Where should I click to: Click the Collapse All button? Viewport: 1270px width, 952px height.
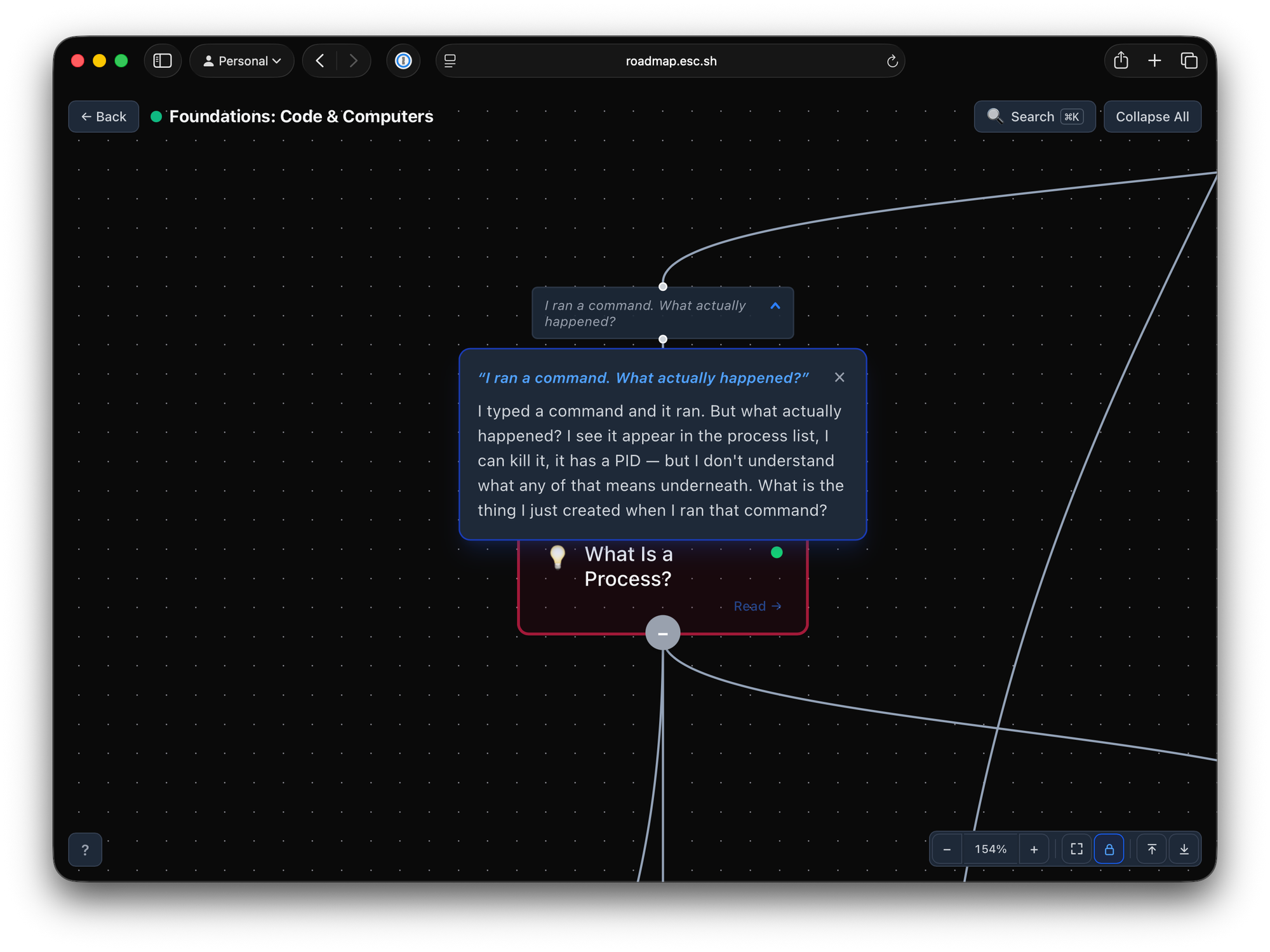[x=1152, y=117]
